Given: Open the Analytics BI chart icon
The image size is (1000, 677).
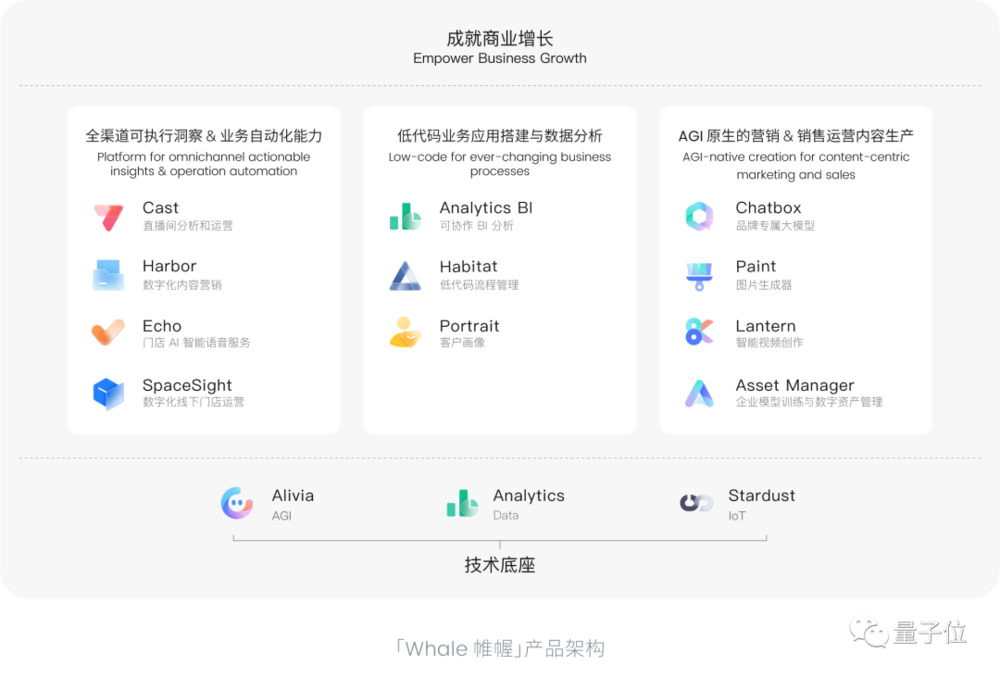Looking at the screenshot, I should coord(405,216).
